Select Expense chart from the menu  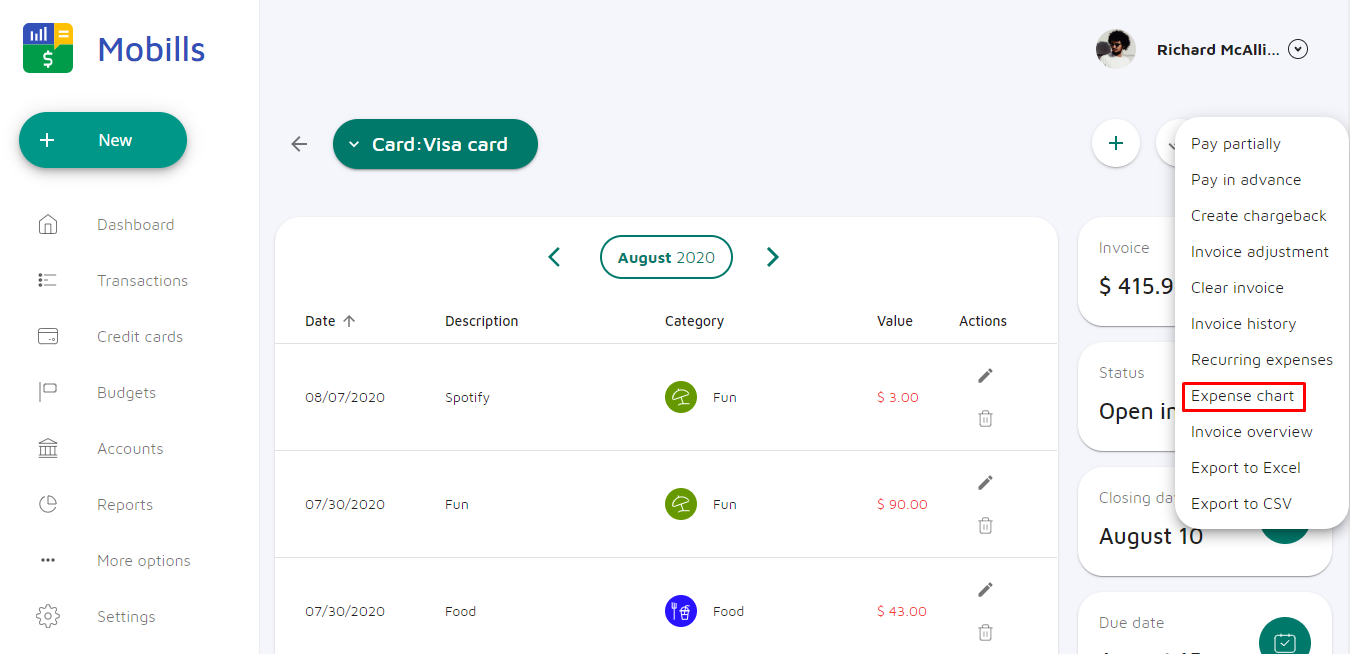click(x=1243, y=396)
